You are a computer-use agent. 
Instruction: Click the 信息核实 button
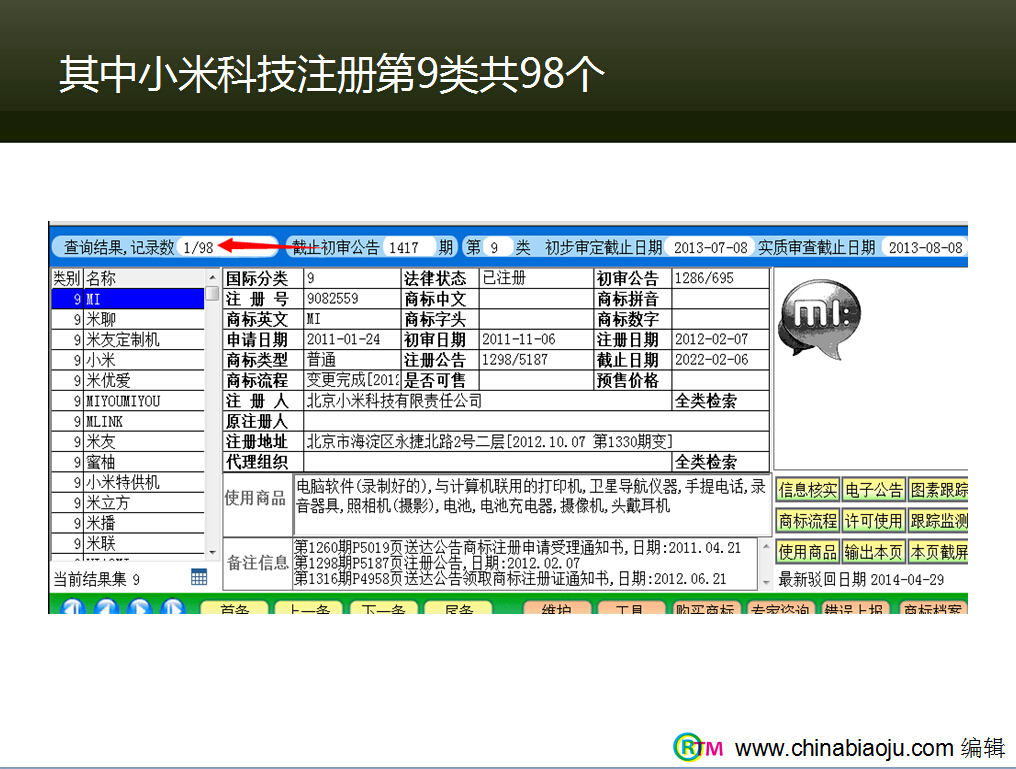point(807,490)
